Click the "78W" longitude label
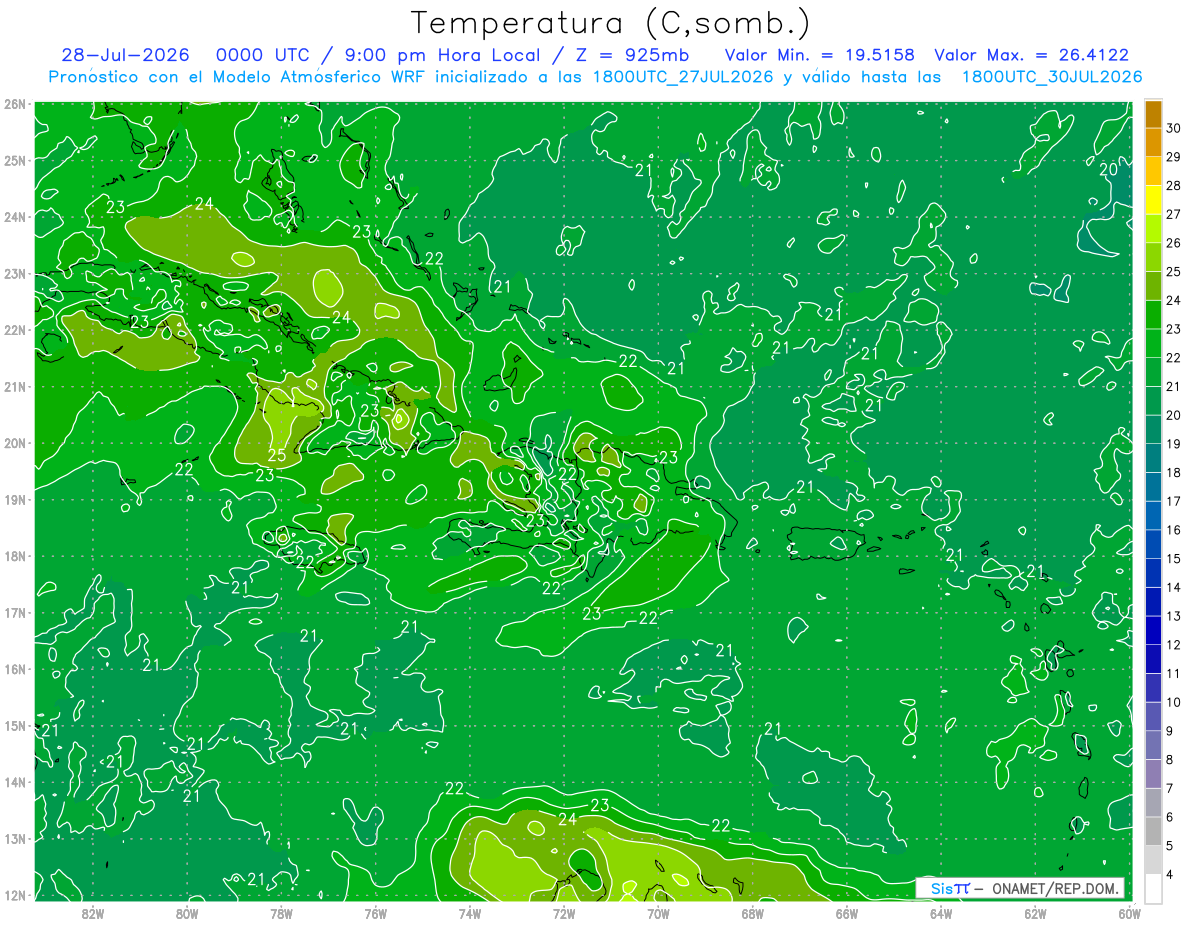 [281, 912]
